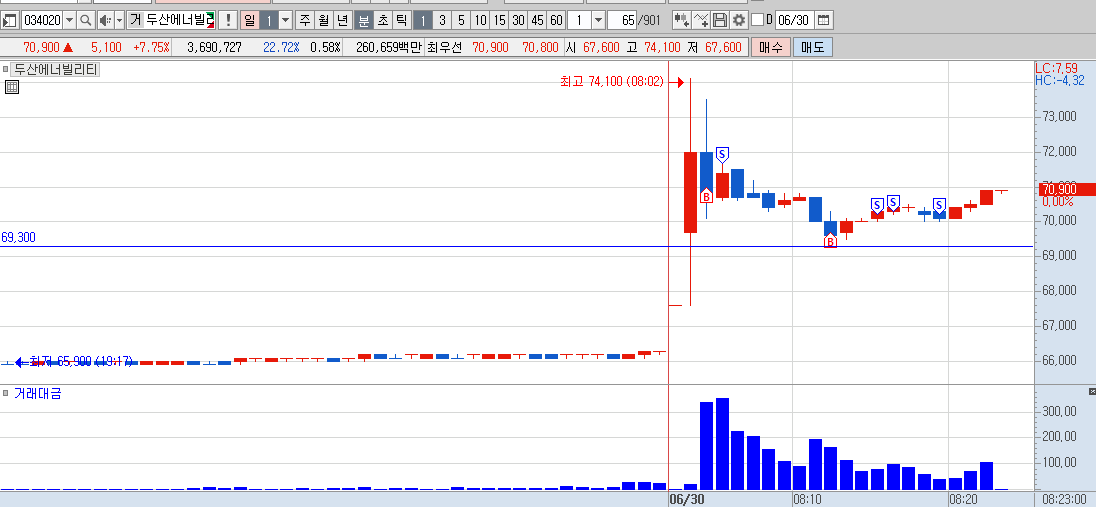Click the stock name 두산에너빌리 field
Viewport: 1096px width, 507px height.
180,20
